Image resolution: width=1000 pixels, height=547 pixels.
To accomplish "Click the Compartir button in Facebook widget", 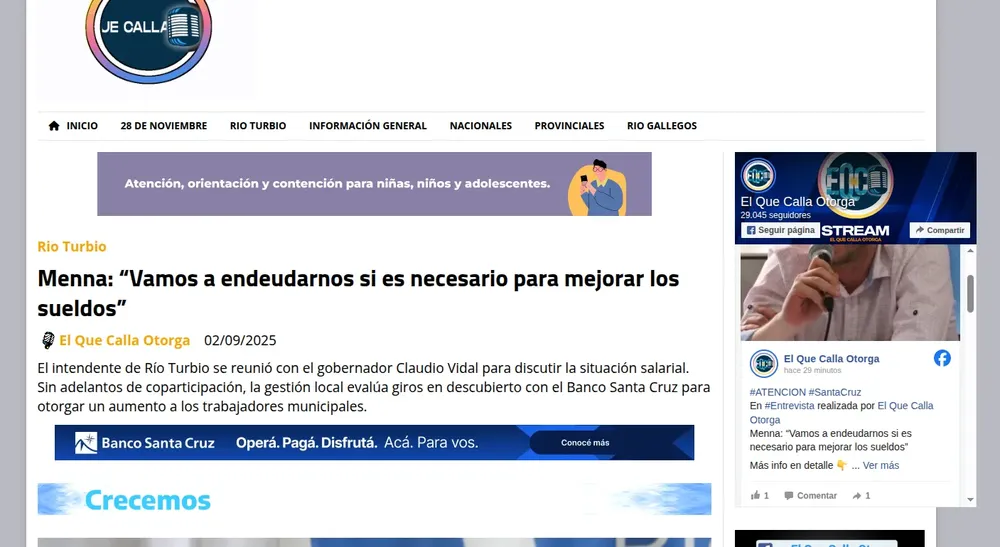I will coord(939,230).
